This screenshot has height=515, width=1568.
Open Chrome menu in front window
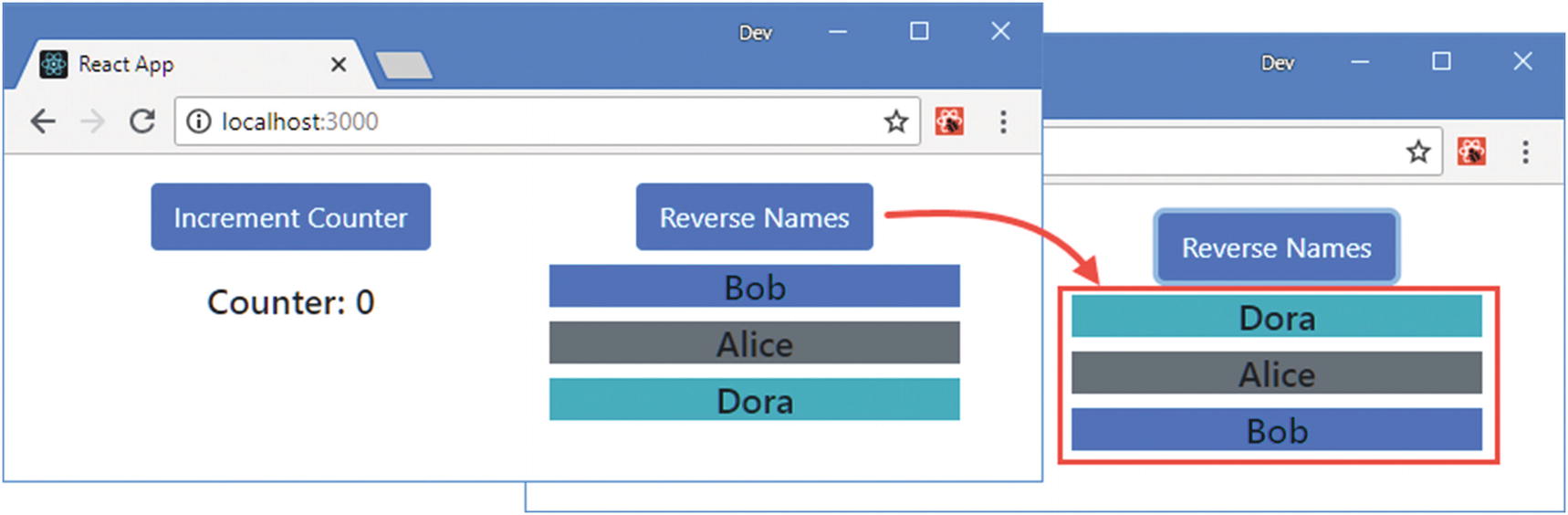click(x=1003, y=121)
